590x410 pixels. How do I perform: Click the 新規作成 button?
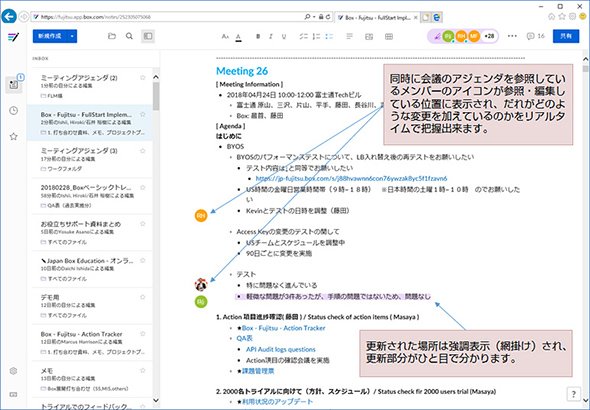coord(50,36)
